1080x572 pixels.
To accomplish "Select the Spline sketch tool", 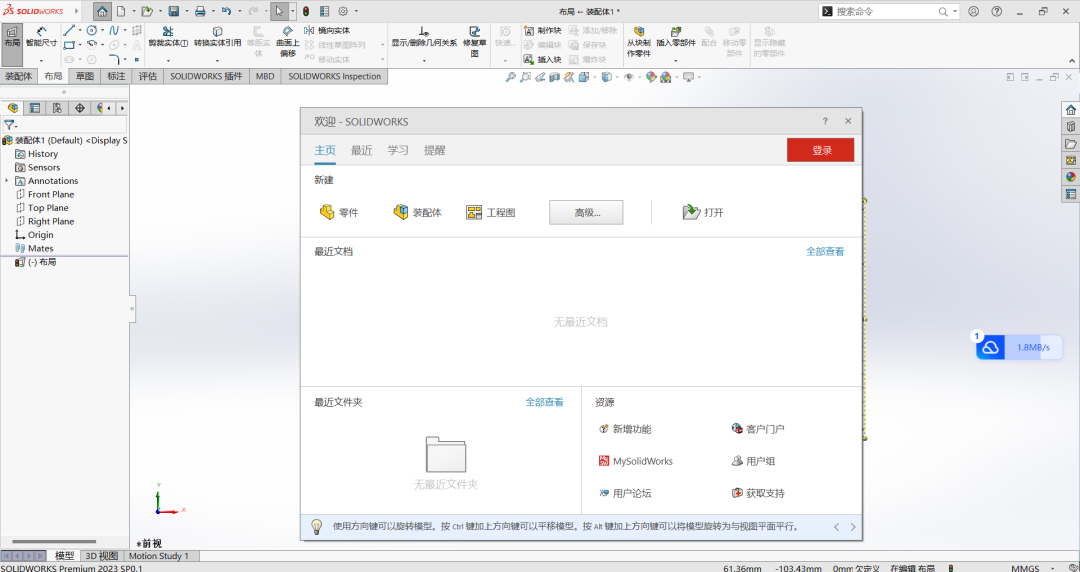I will [x=114, y=30].
